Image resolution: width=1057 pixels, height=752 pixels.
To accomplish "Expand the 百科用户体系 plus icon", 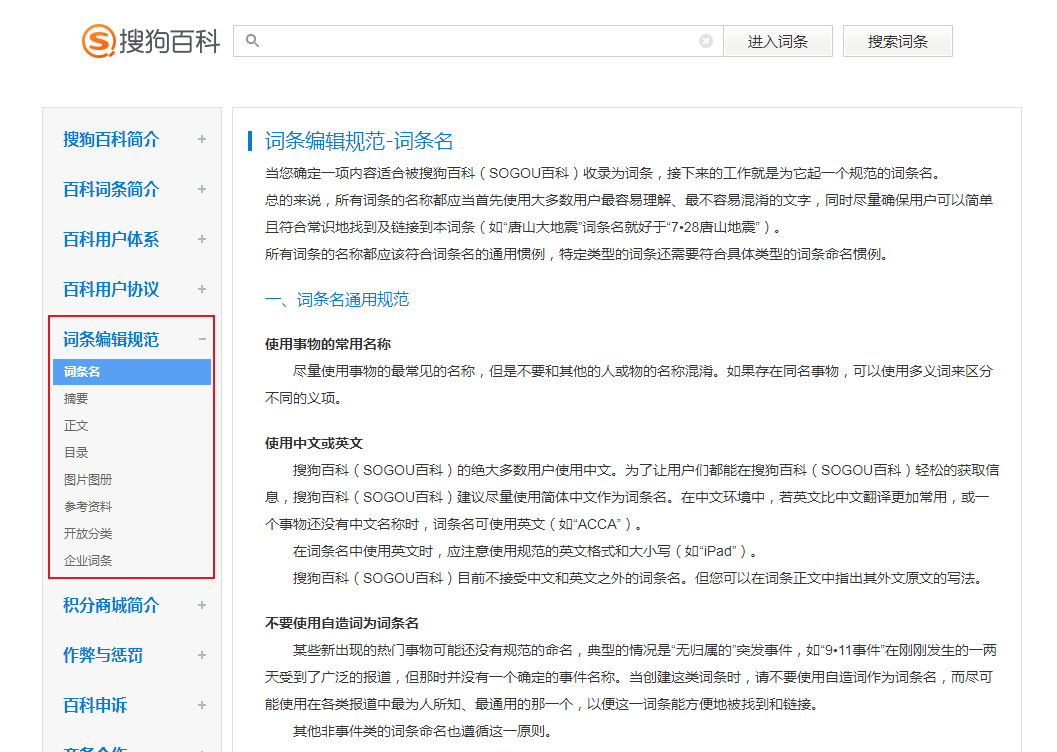I will [x=202, y=239].
